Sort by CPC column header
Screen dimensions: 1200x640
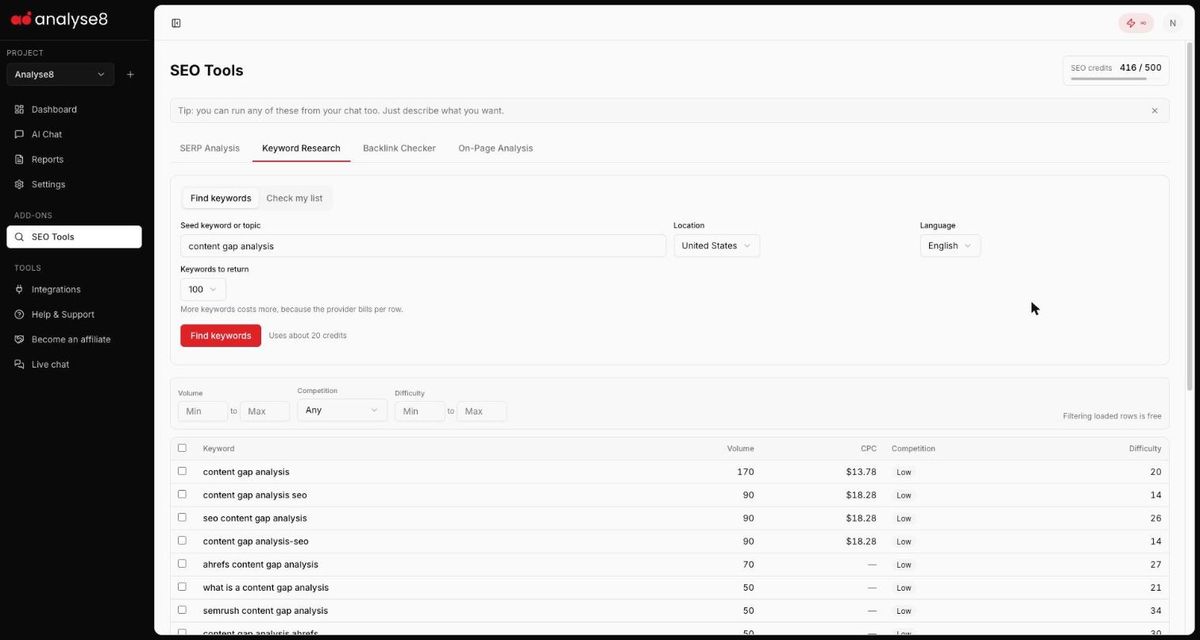point(868,449)
